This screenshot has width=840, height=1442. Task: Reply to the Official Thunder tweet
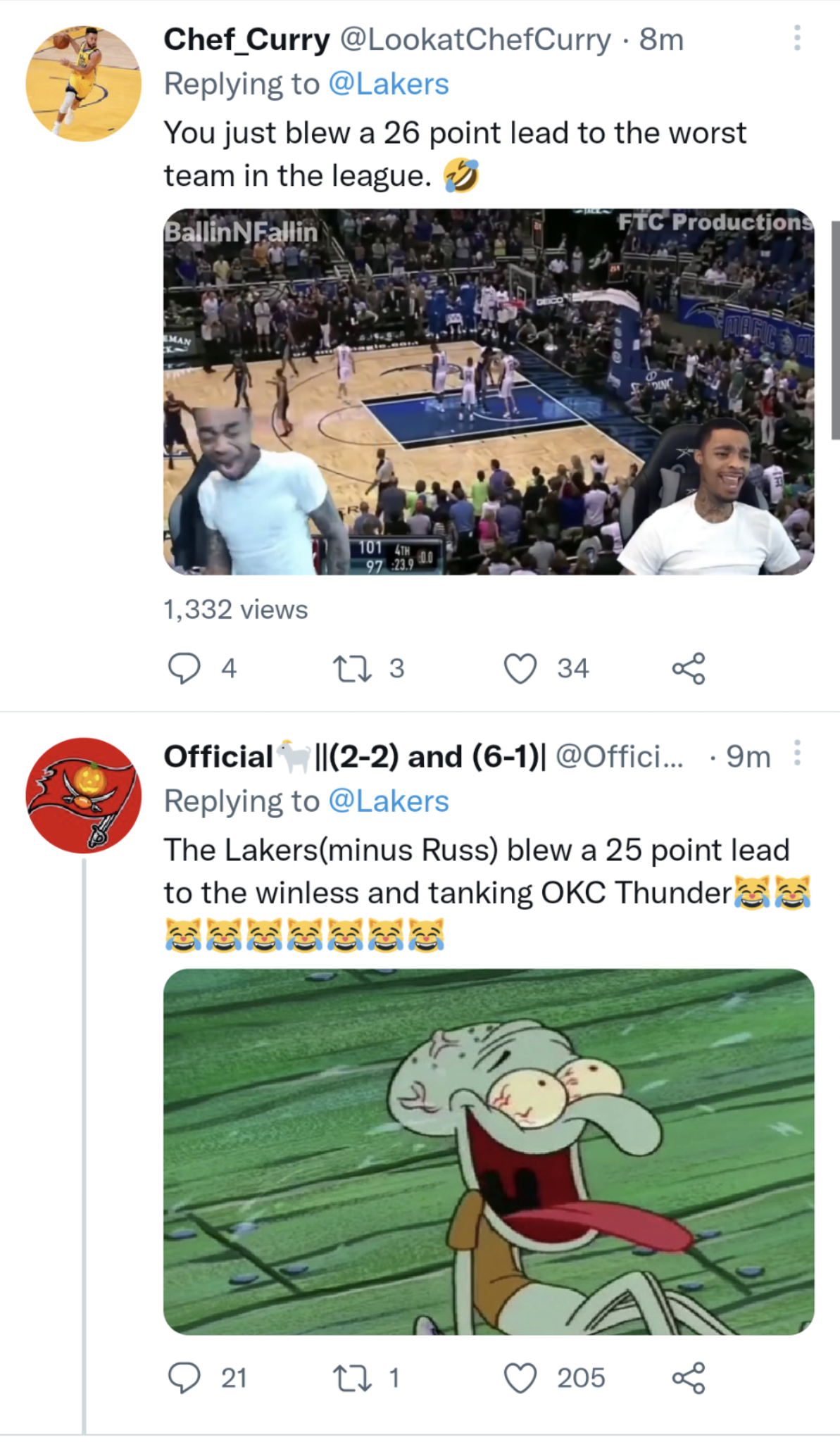[x=184, y=1378]
